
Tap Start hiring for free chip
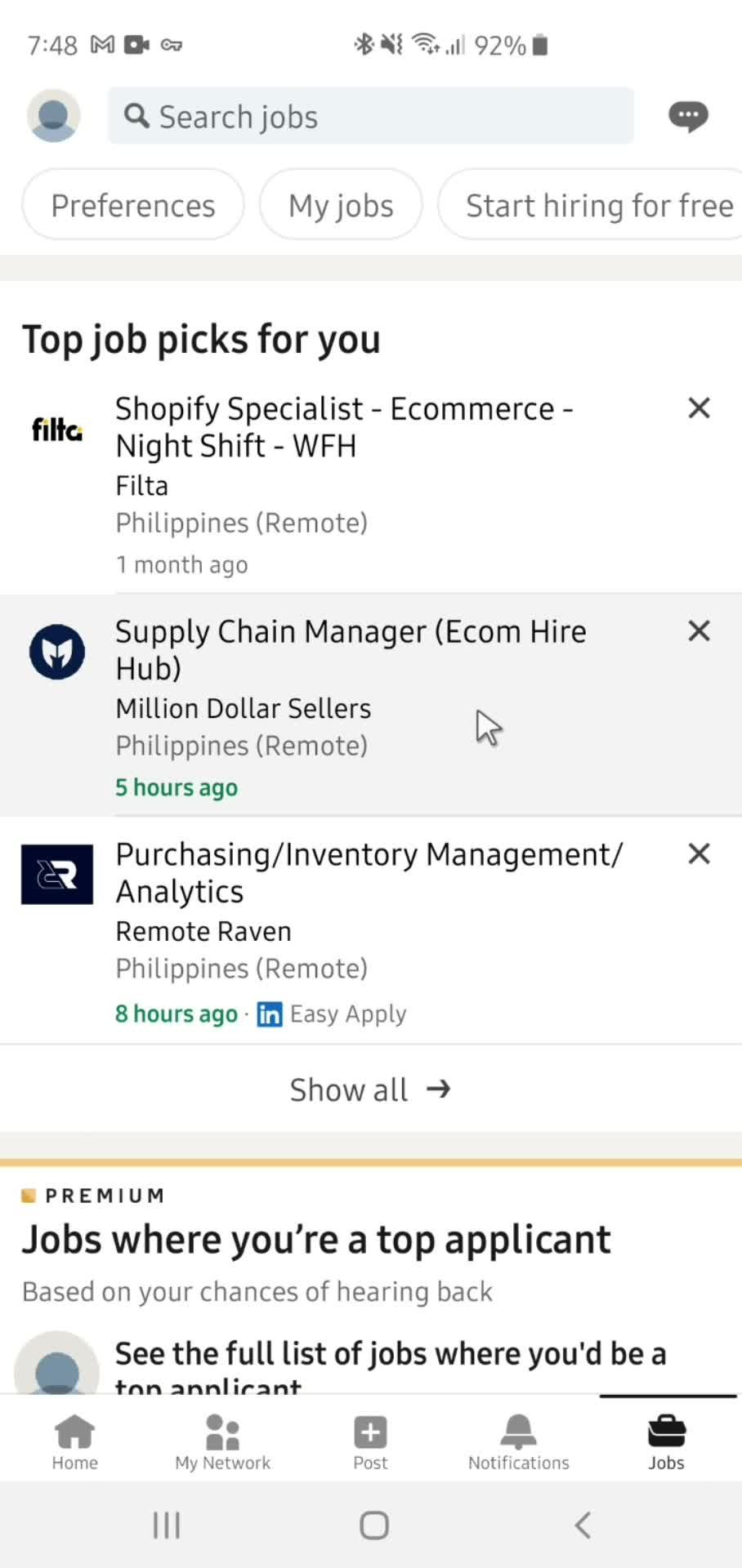(592, 205)
